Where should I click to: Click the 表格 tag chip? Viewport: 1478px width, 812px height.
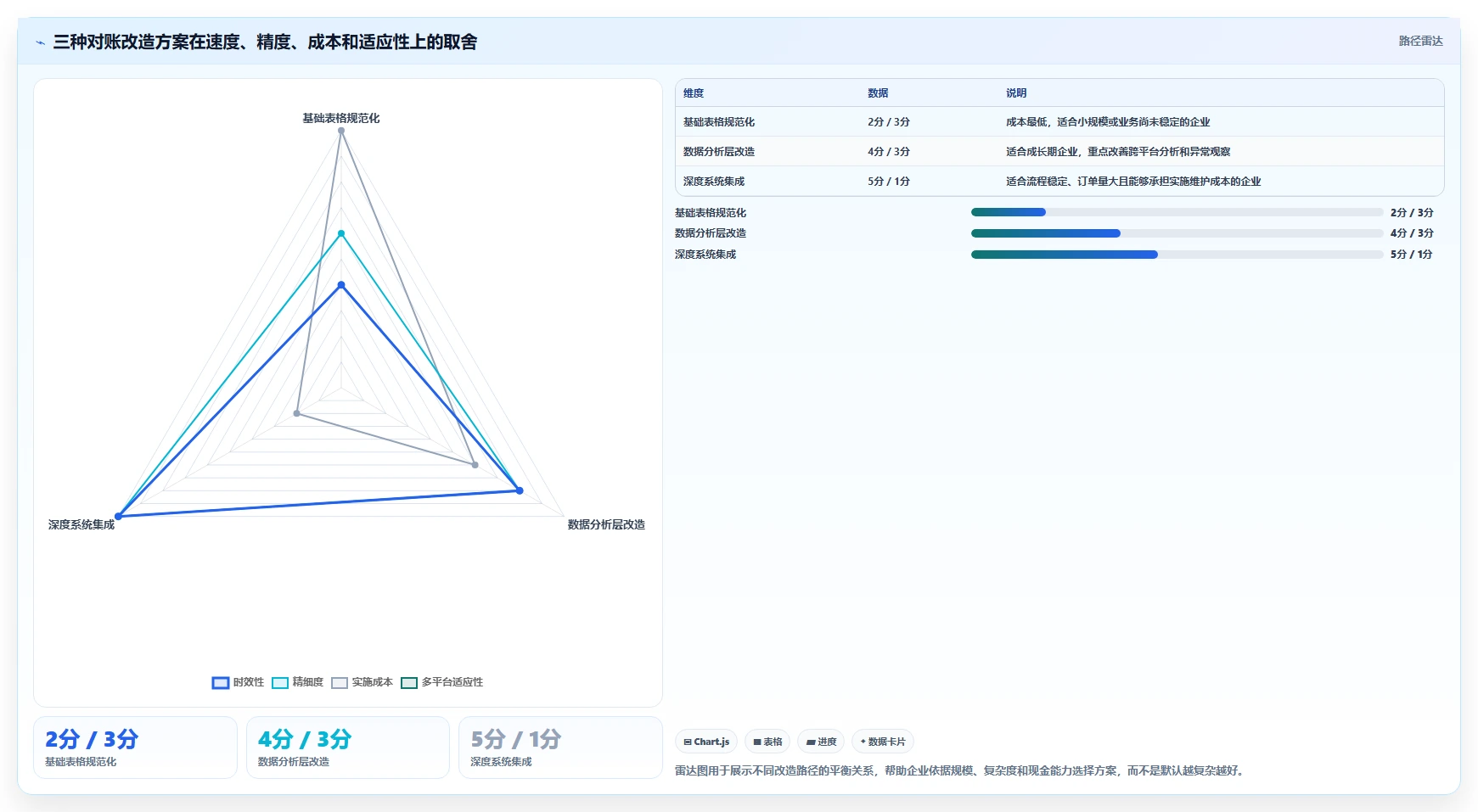click(767, 742)
